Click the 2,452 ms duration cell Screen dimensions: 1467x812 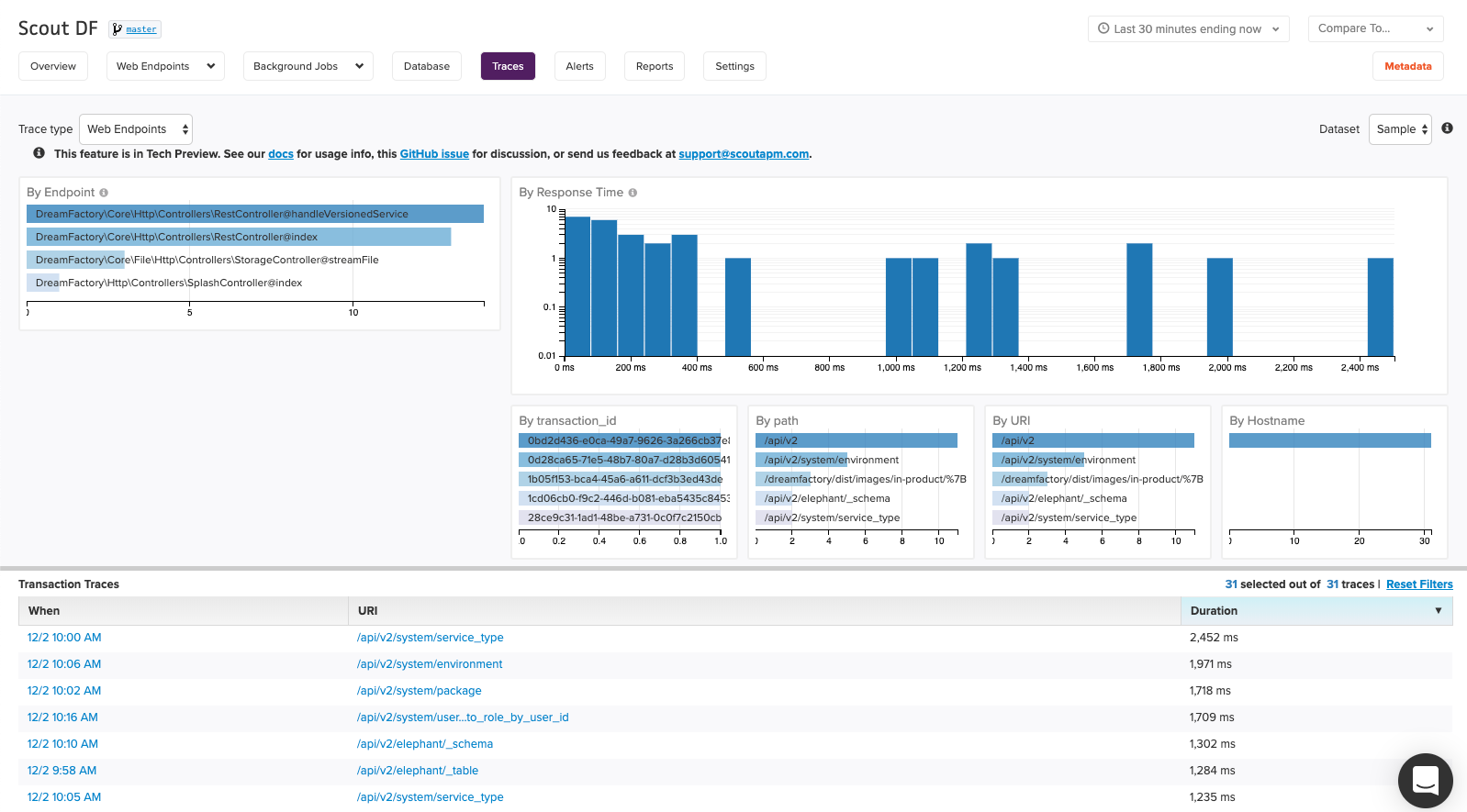coord(1214,638)
